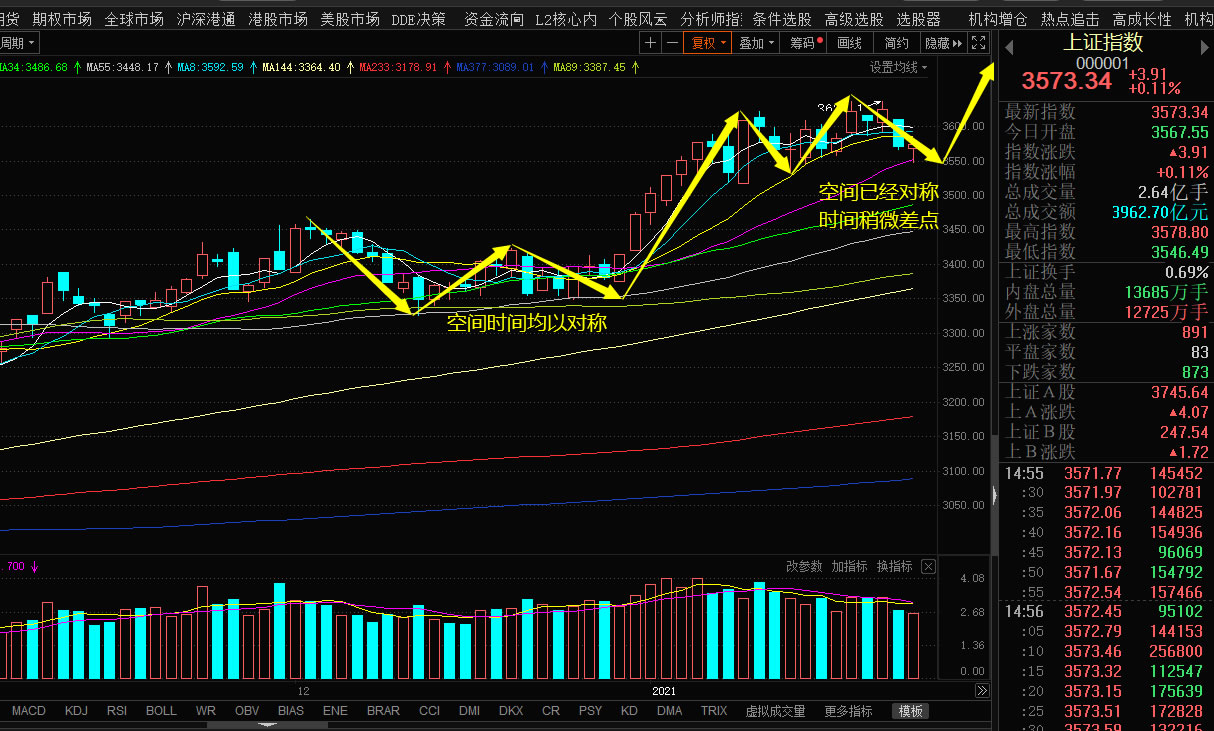Expand the 周期 period dropdown
The height and width of the screenshot is (731, 1214).
[19, 43]
